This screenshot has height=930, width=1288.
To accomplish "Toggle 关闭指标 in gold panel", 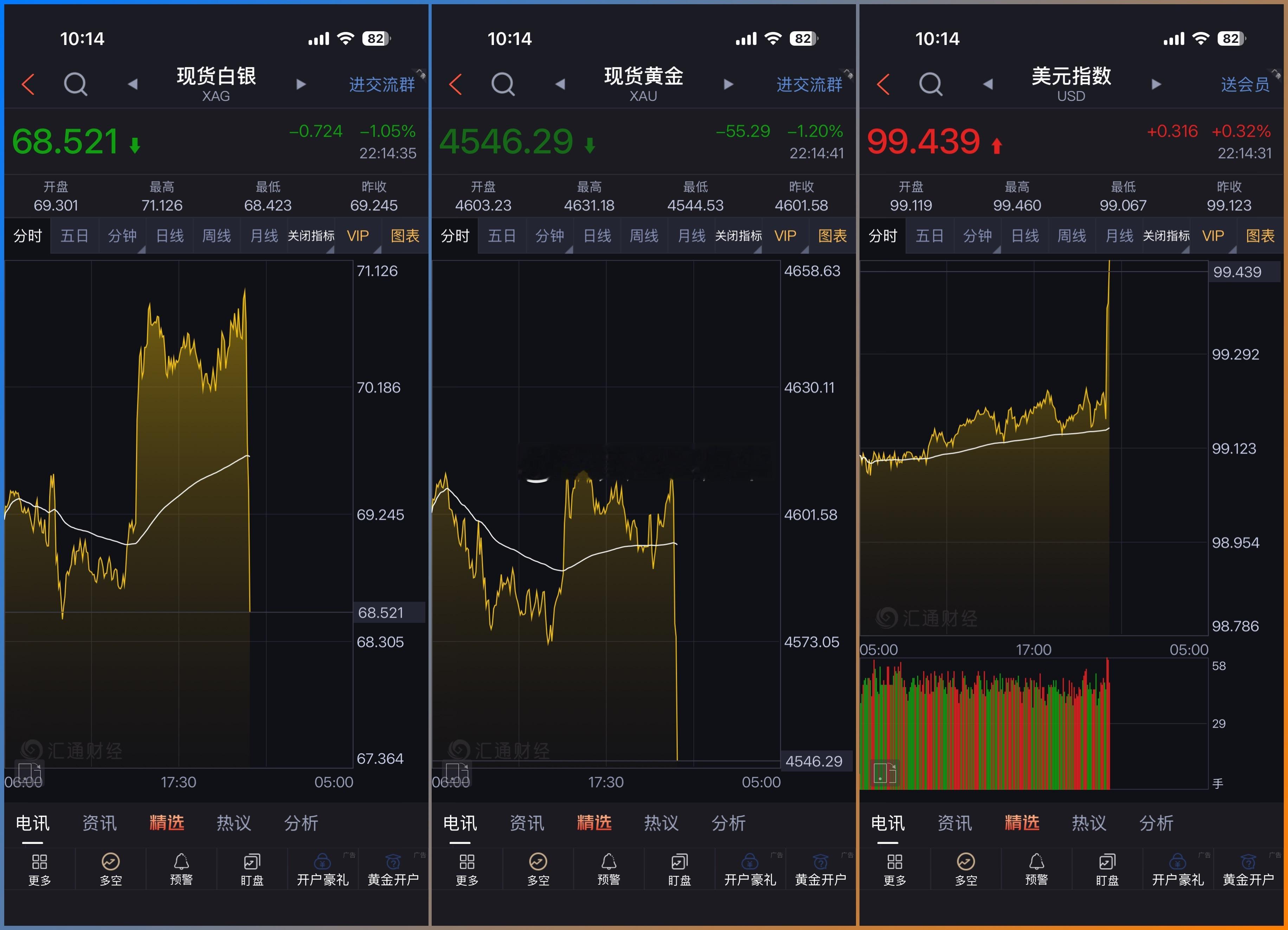I will [x=738, y=236].
